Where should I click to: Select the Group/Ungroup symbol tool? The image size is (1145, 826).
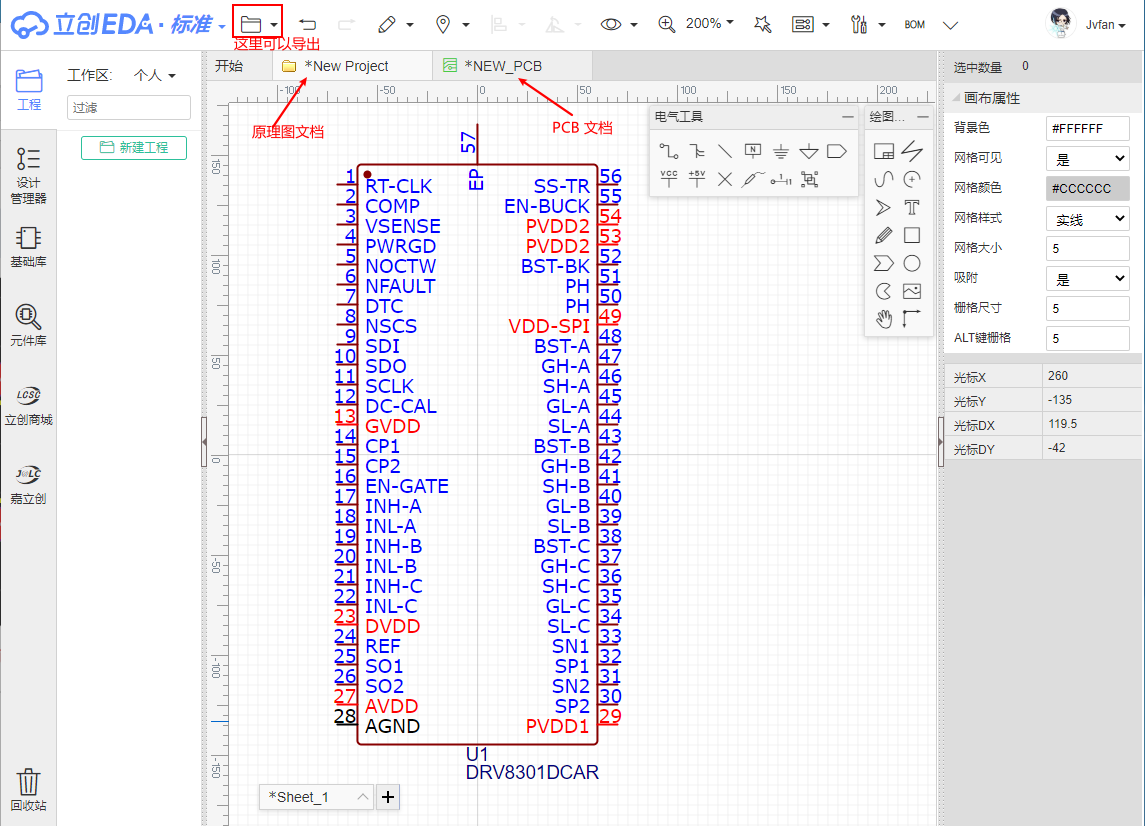tap(809, 179)
